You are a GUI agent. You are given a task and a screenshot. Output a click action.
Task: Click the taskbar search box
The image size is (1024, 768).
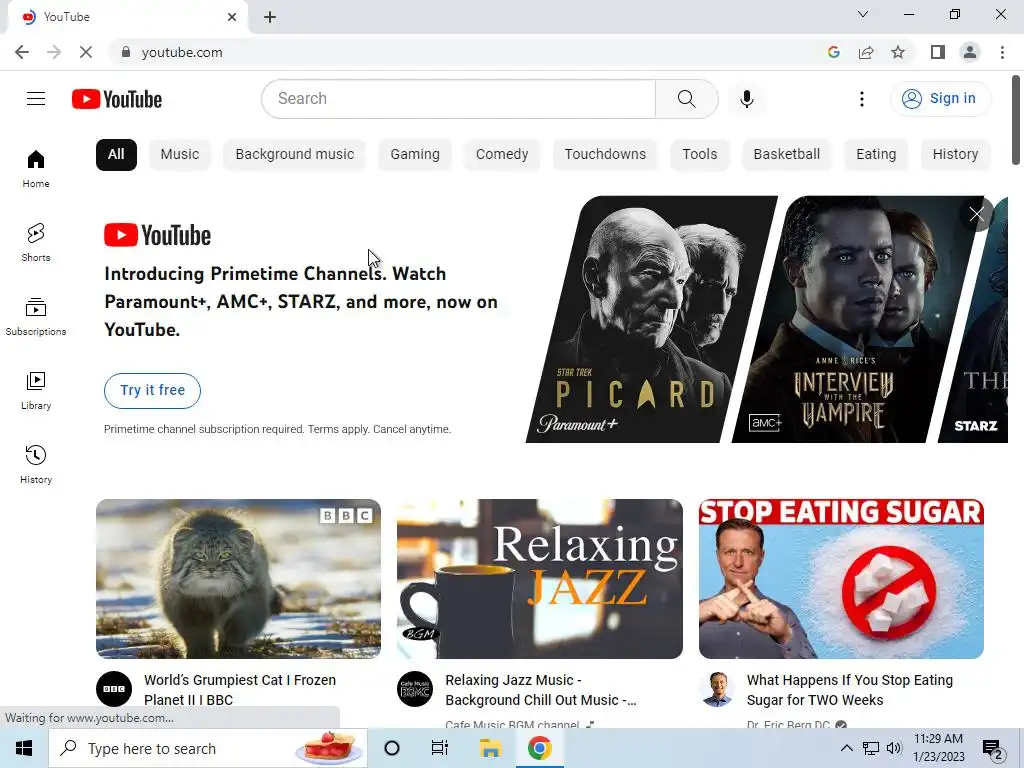[x=208, y=748]
